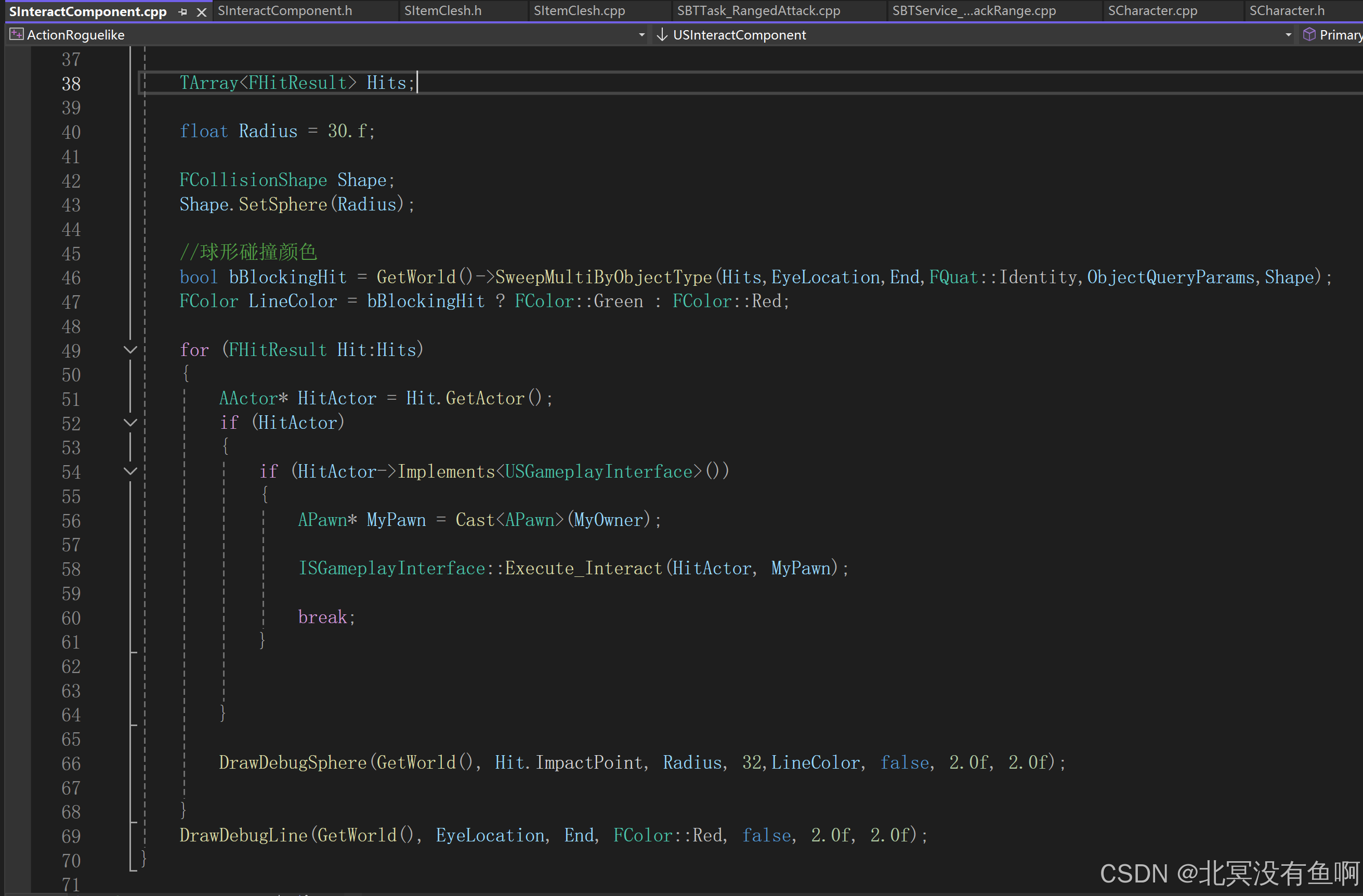The height and width of the screenshot is (896, 1363).
Task: Pin the SInteractComponent.cpp tab
Action: [x=182, y=11]
